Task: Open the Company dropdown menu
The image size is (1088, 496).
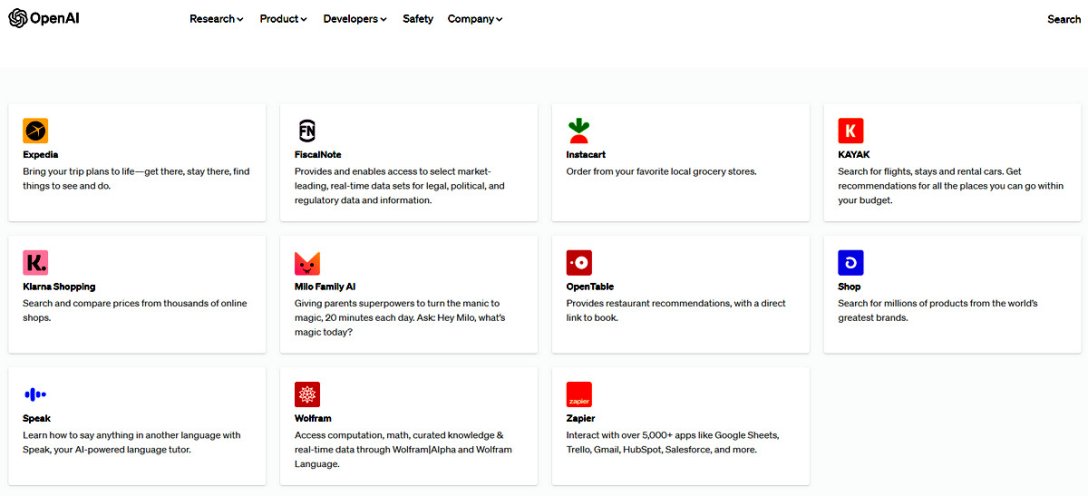Action: point(475,19)
